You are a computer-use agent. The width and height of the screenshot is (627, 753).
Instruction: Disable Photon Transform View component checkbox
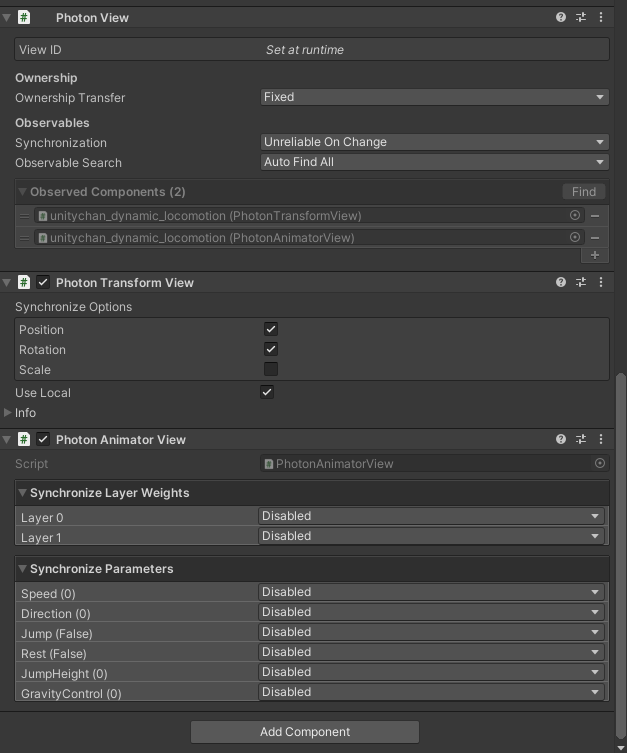click(x=43, y=282)
